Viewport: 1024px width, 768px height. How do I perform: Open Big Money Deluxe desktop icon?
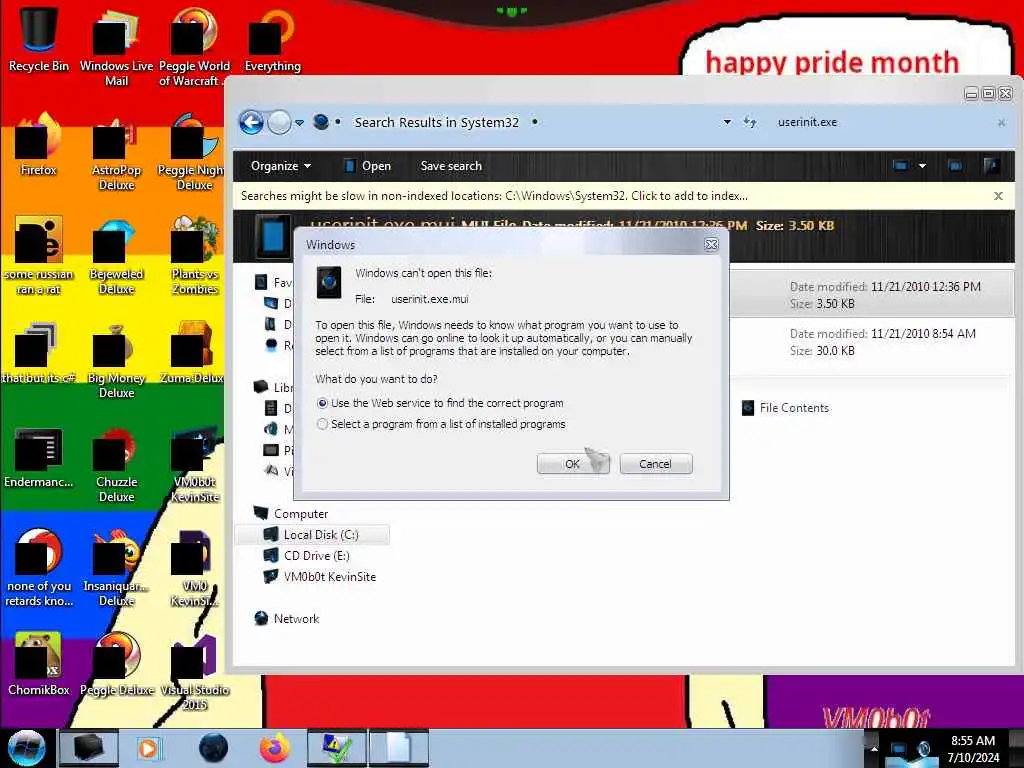116,360
